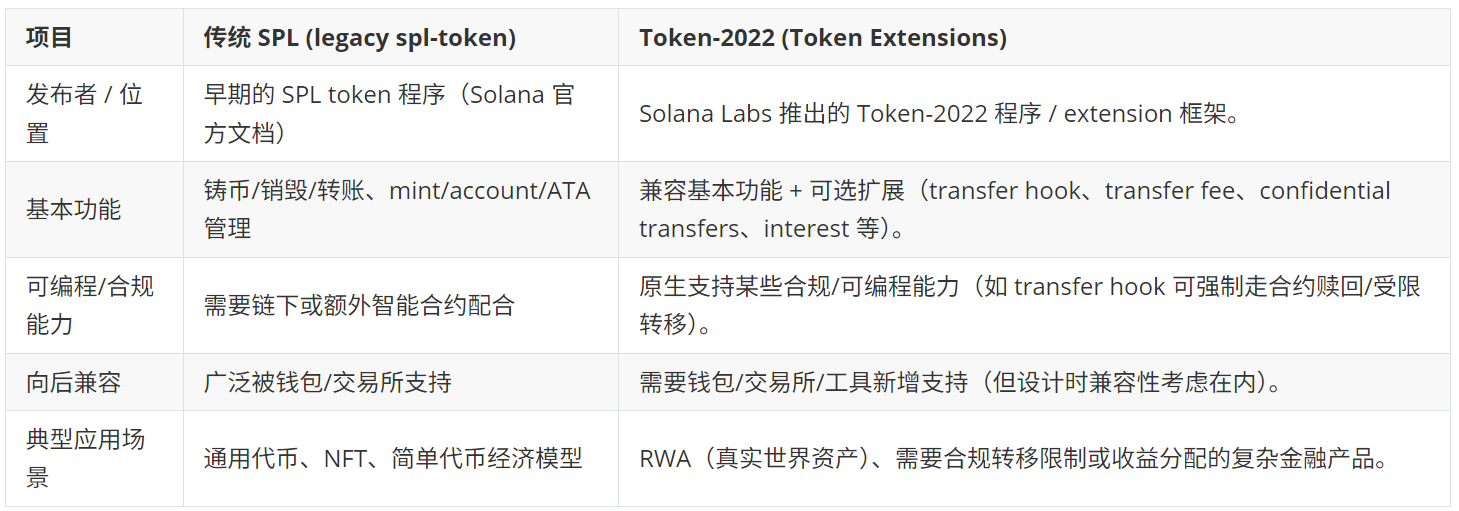Click the mint/account/ATA text
This screenshot has height=511, width=1459.
click(489, 191)
